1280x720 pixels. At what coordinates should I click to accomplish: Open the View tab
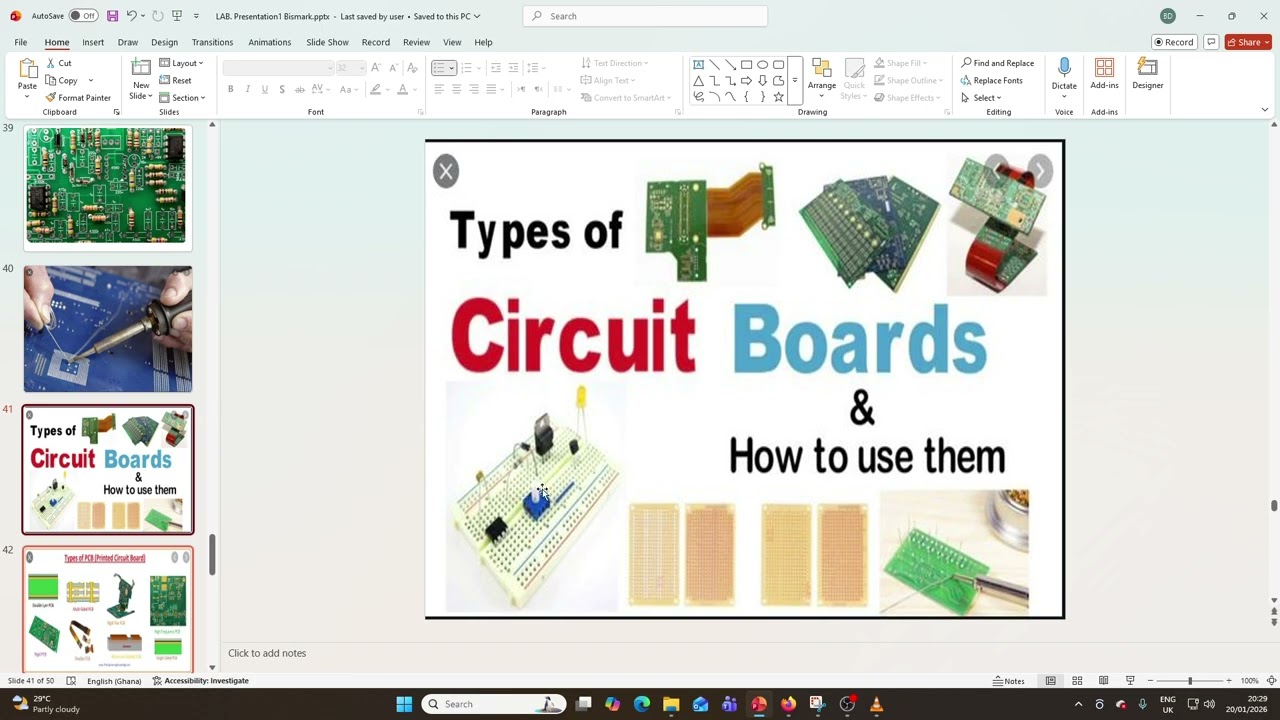click(x=452, y=42)
